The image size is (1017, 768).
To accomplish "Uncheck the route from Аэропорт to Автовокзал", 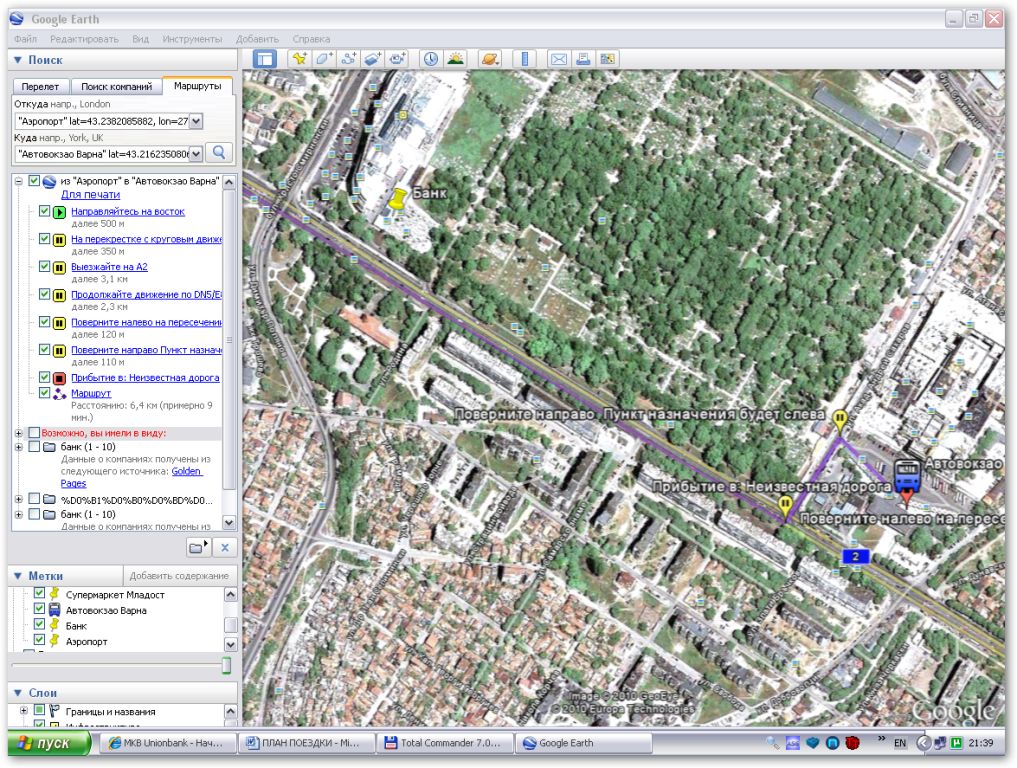I will pos(34,181).
